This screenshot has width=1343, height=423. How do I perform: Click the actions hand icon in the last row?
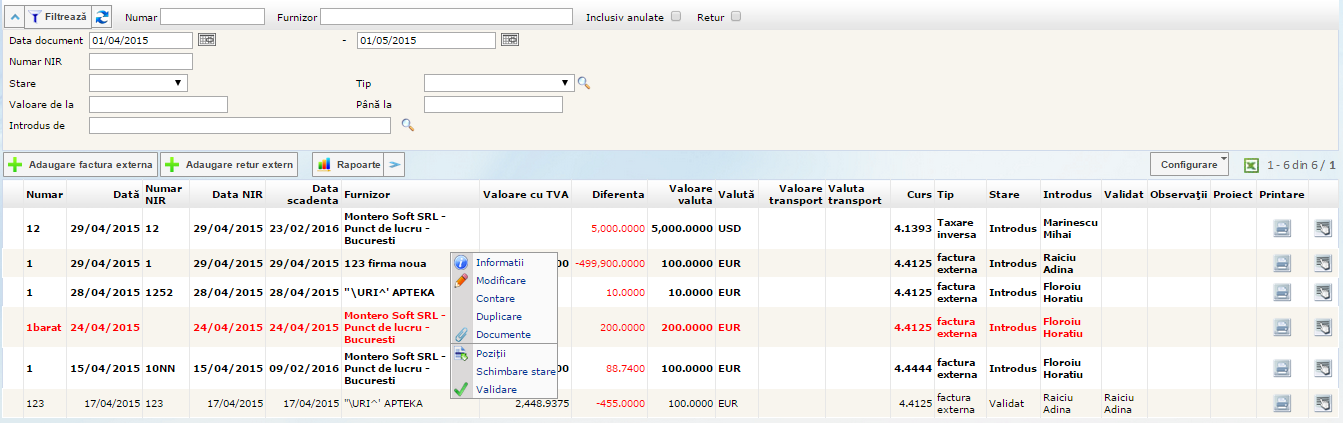pos(1323,403)
